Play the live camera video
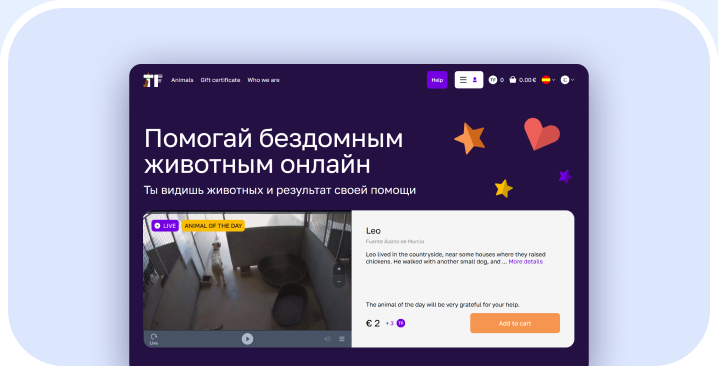 point(247,339)
